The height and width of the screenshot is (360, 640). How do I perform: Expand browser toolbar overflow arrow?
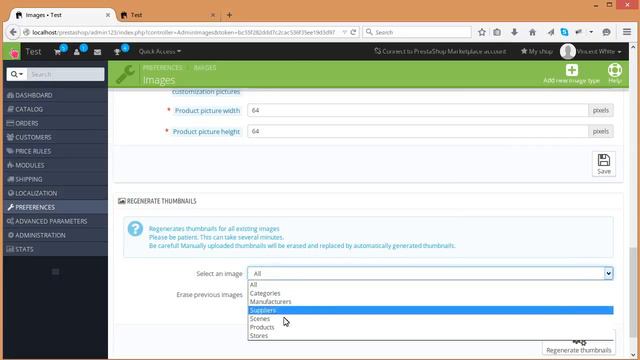(591, 32)
